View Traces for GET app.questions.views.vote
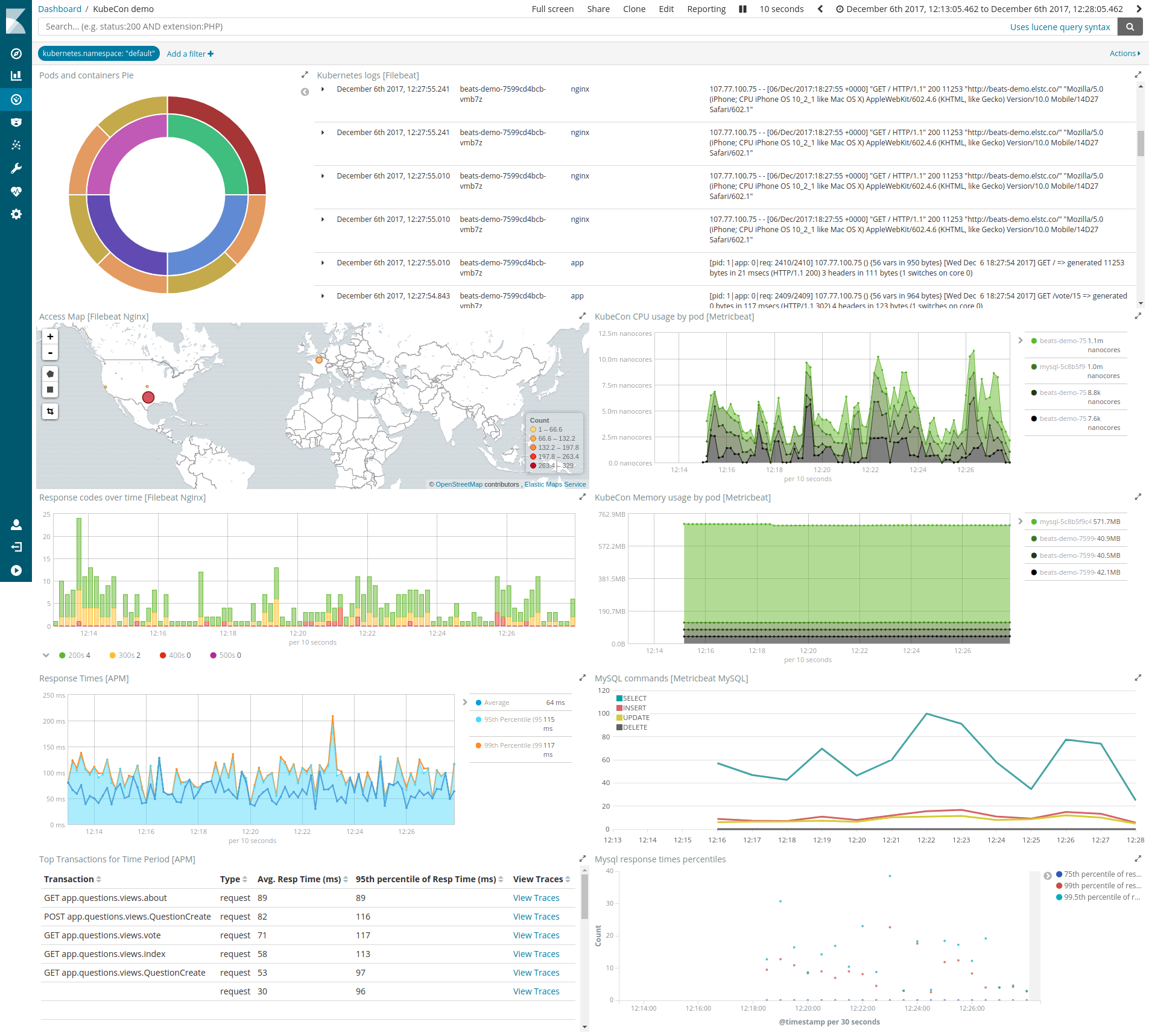This screenshot has width=1149, height=1036. 536,935
